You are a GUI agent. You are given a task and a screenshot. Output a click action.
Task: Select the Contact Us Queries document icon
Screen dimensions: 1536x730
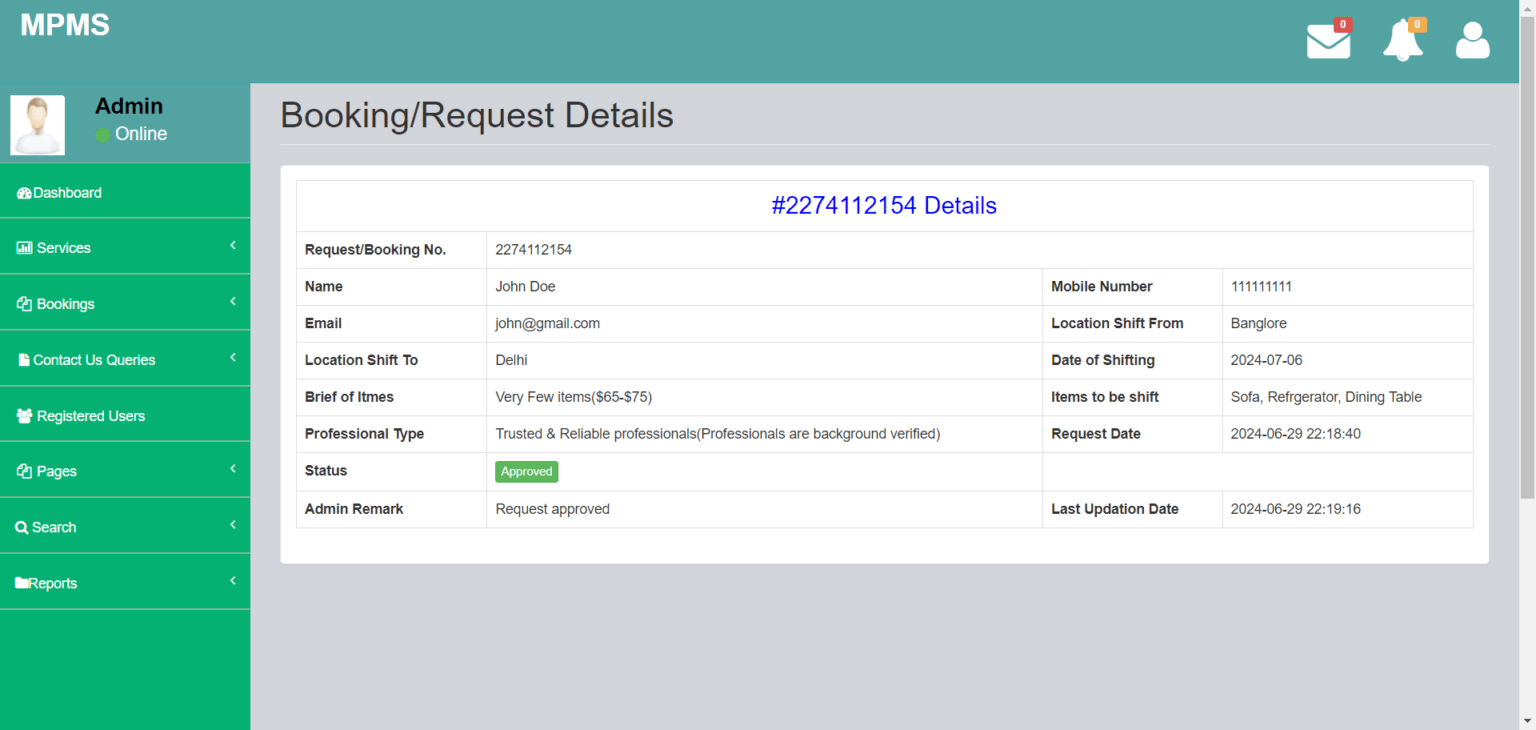point(22,358)
